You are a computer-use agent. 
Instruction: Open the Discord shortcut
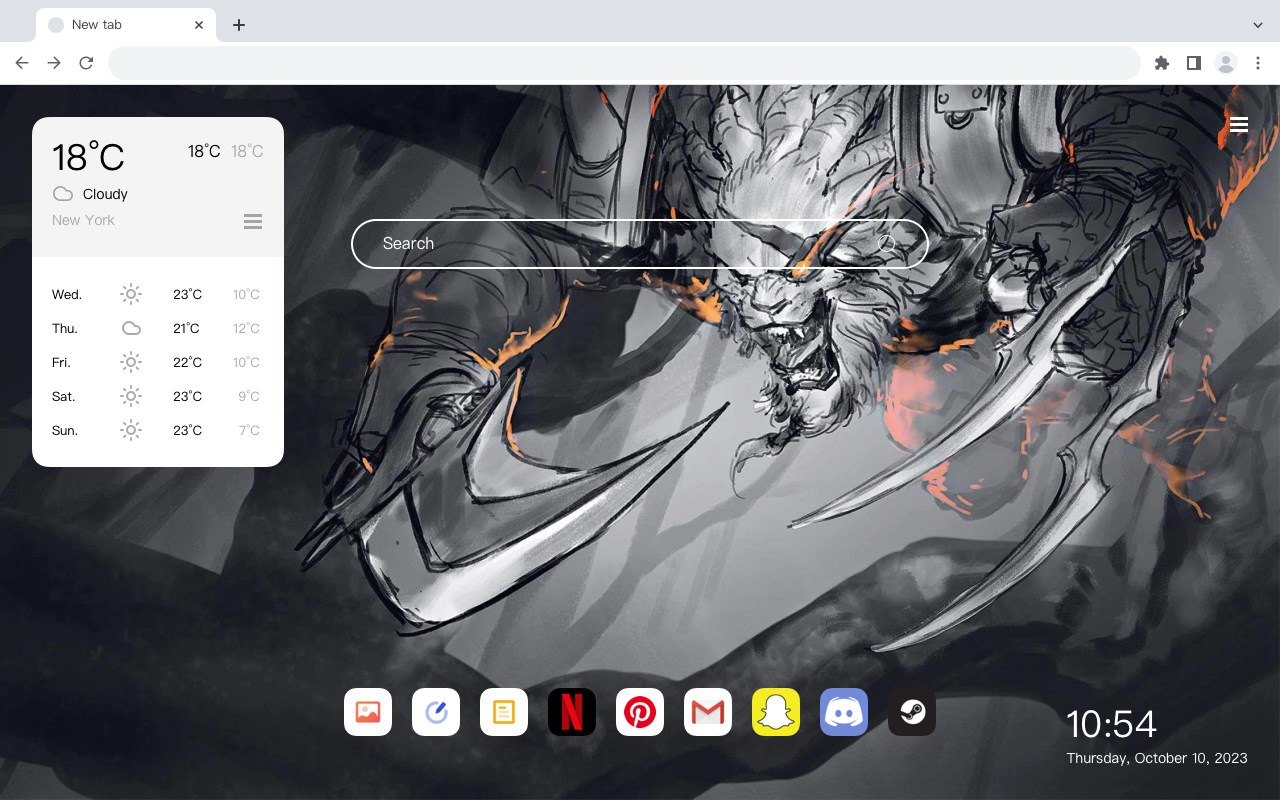(844, 712)
